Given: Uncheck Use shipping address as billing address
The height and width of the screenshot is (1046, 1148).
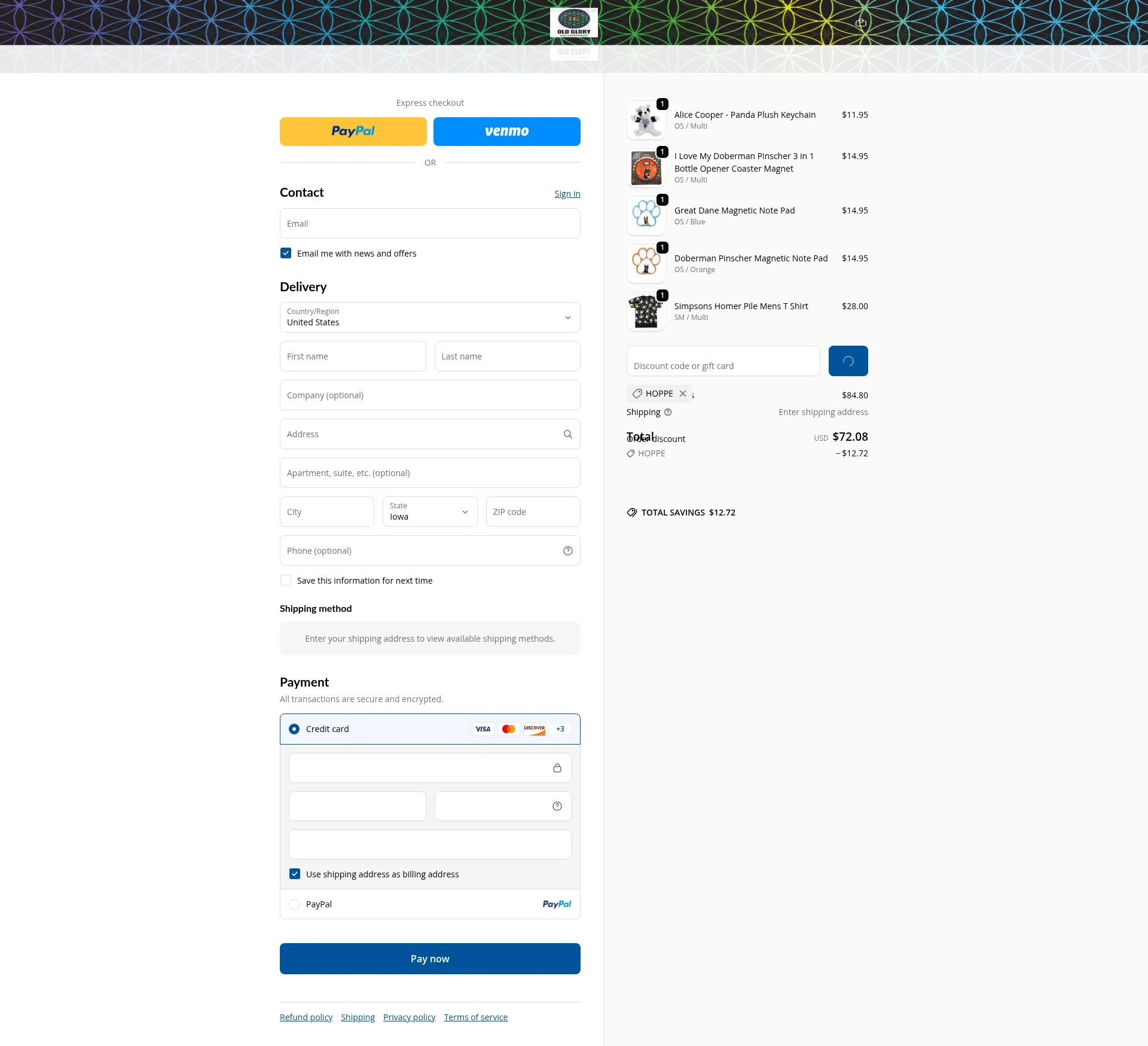Looking at the screenshot, I should point(294,874).
